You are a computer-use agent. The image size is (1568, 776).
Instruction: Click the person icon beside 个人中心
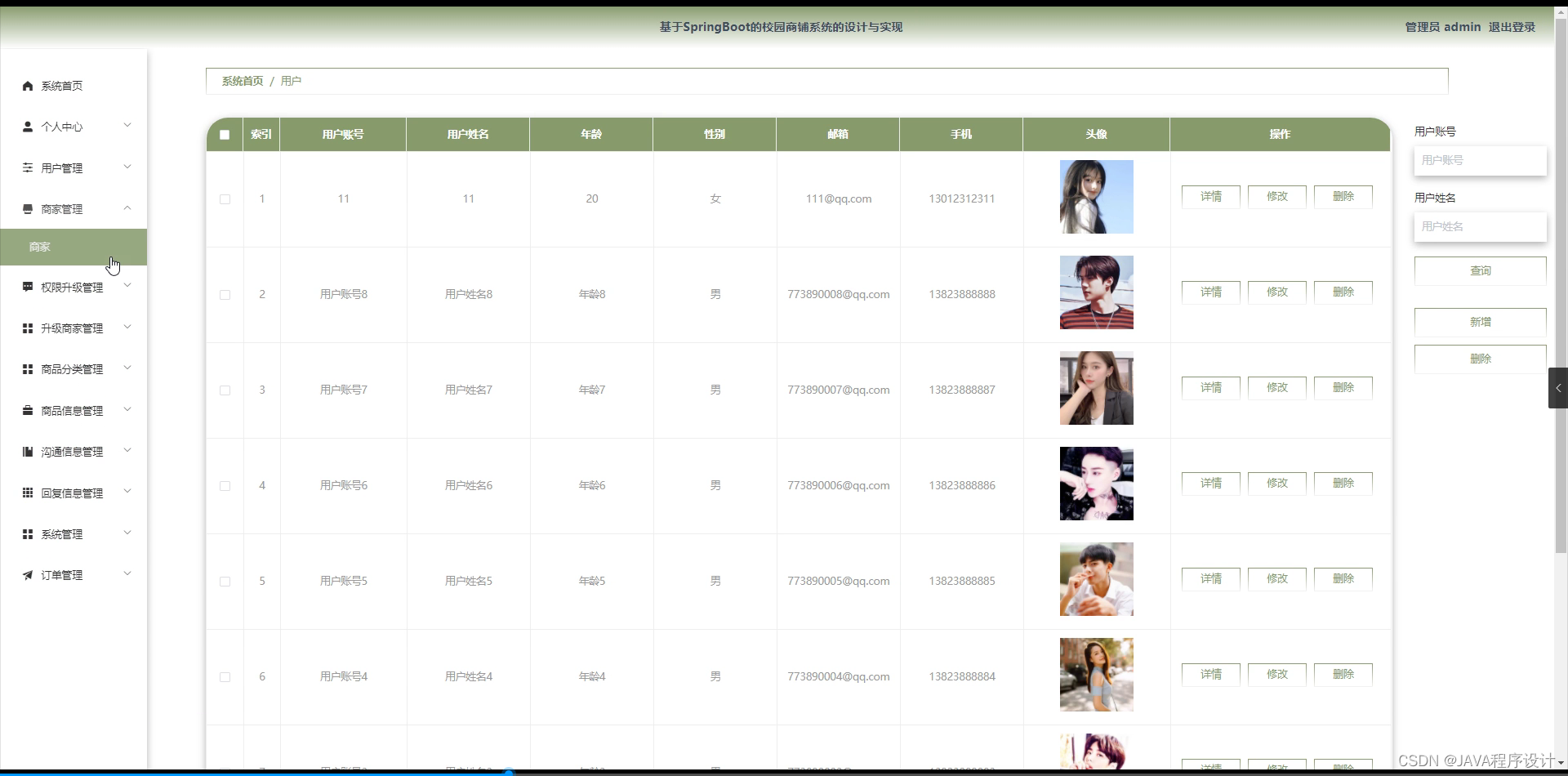coord(28,127)
